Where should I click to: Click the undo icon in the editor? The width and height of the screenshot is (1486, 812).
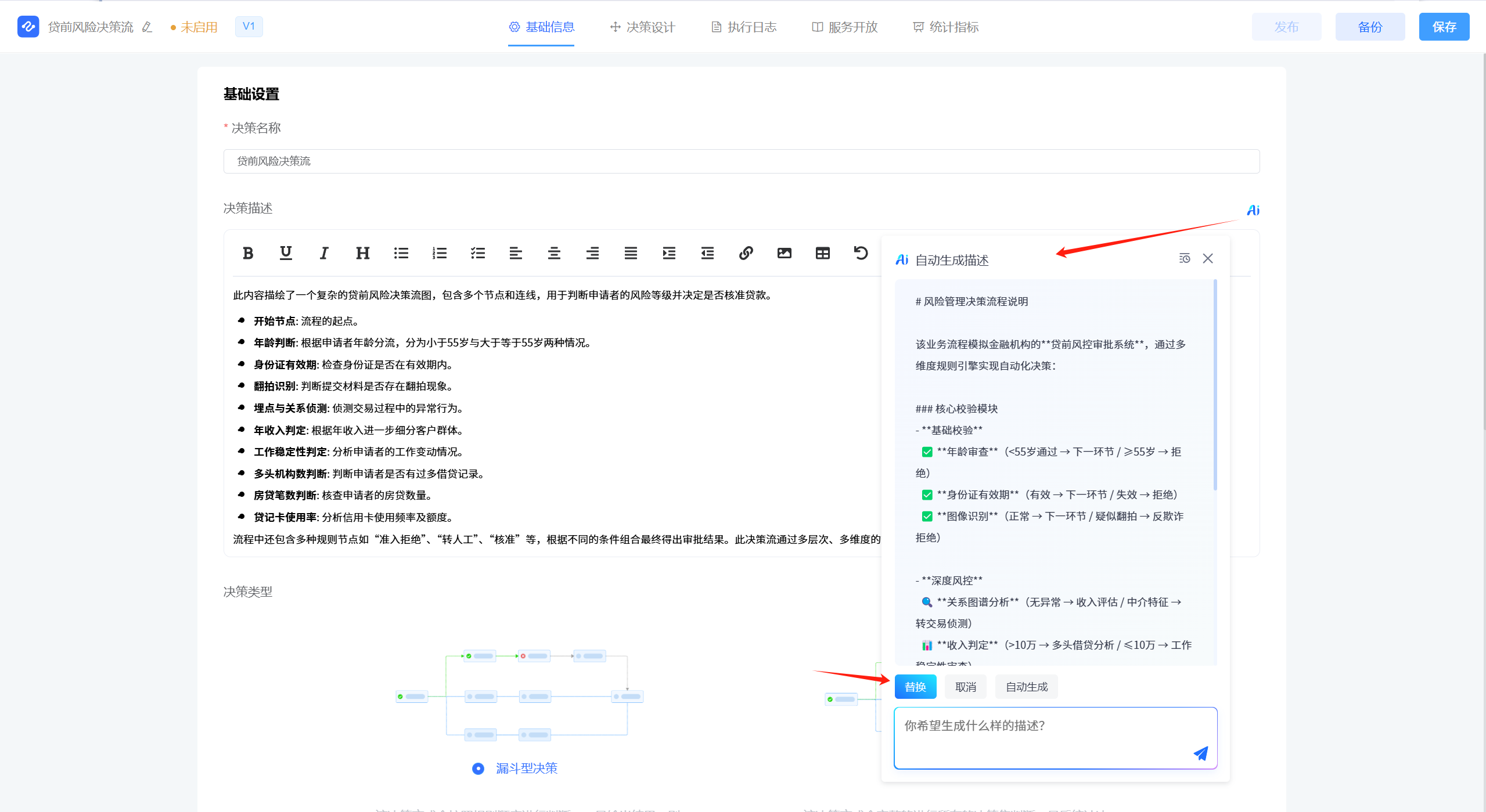[861, 252]
